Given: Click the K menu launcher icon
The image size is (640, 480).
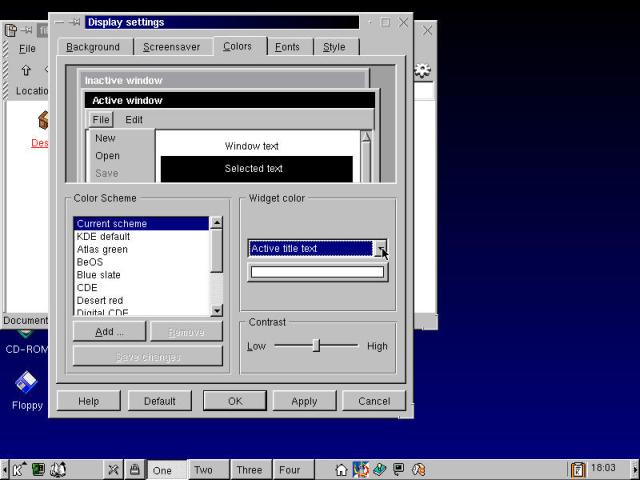Looking at the screenshot, I should coord(19,469).
